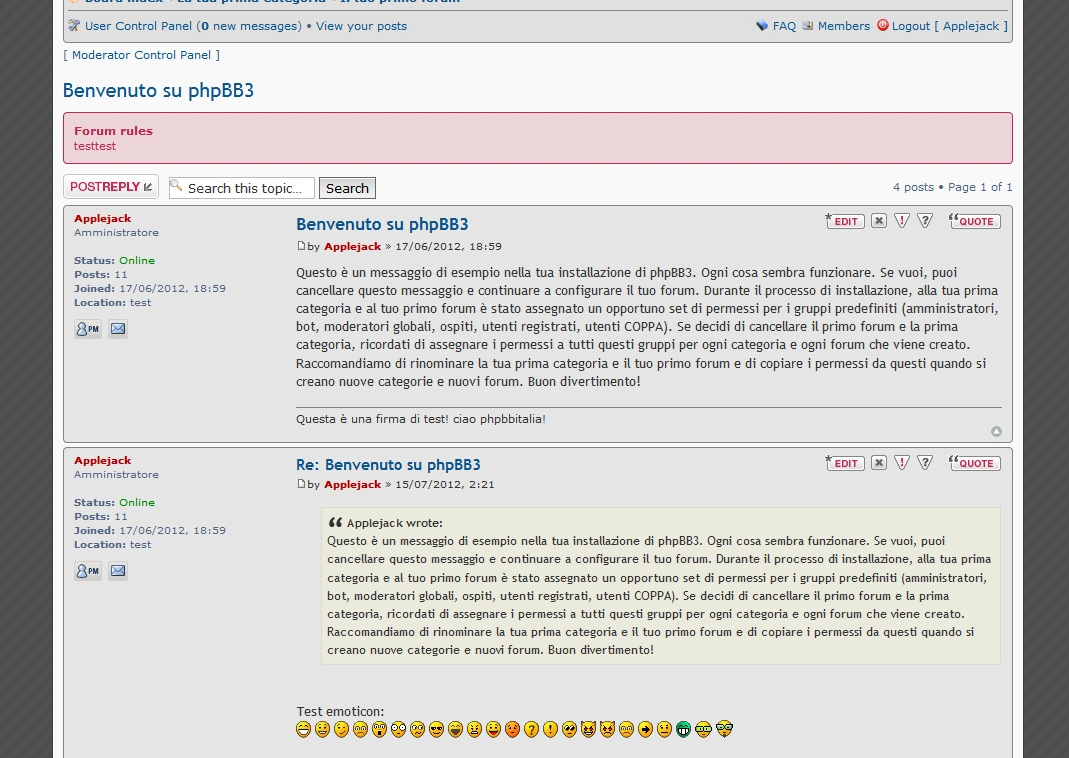Delete the first post with the X icon
The height and width of the screenshot is (758, 1069).
879,221
